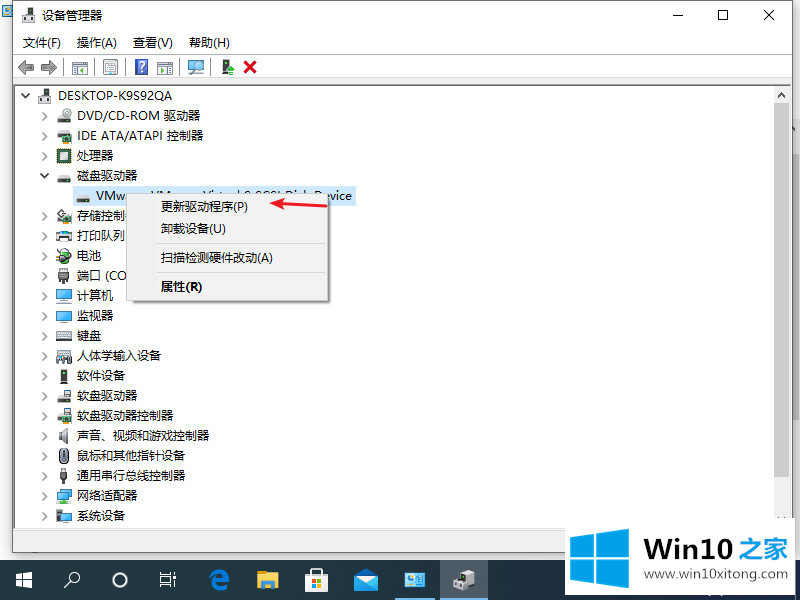800x600 pixels.
Task: Open the 操作(A) menu
Action: click(96, 42)
